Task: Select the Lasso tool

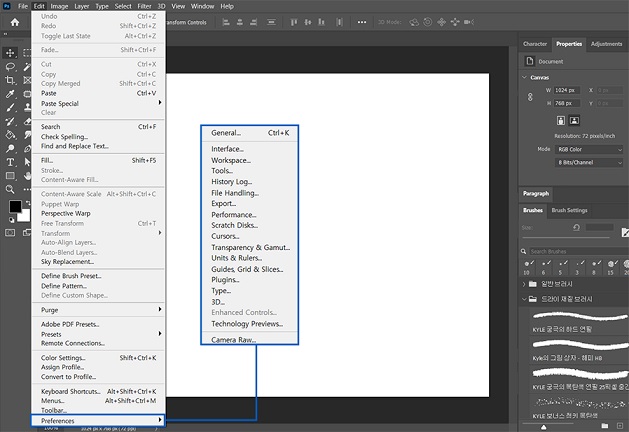Action: (10, 67)
